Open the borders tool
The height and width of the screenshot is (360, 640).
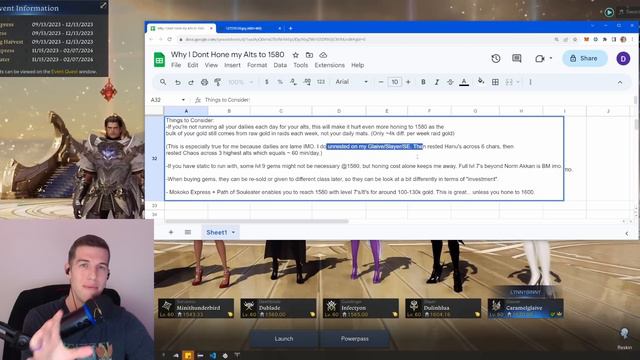click(x=495, y=82)
